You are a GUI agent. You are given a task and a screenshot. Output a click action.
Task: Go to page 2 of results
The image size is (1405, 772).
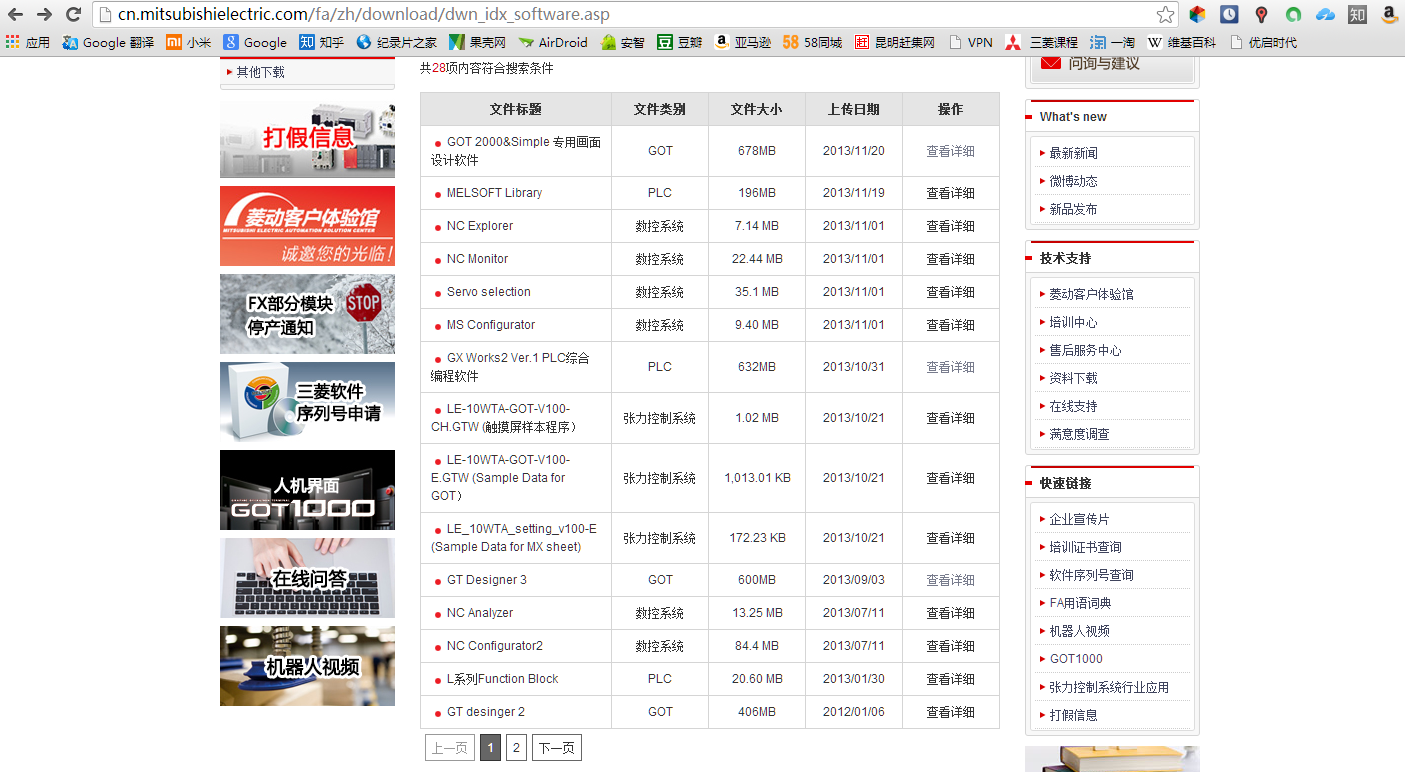516,748
